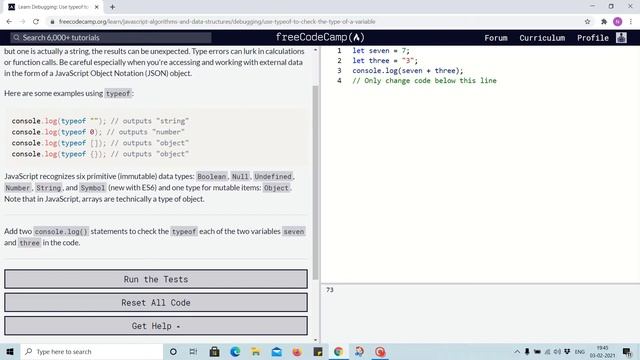
Task: Click the profile avatar image in navbar
Action: pyautogui.click(x=621, y=38)
